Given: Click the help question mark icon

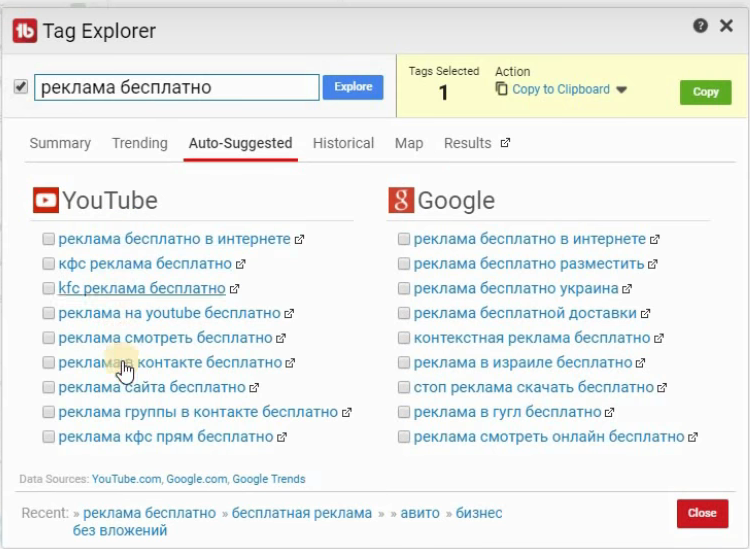Looking at the screenshot, I should click(x=700, y=26).
